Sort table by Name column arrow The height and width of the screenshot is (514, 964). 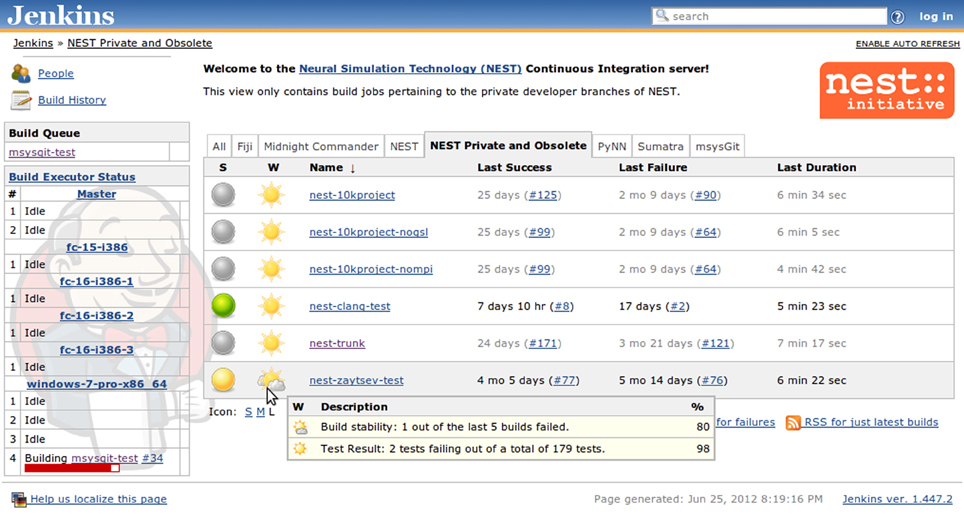click(352, 168)
